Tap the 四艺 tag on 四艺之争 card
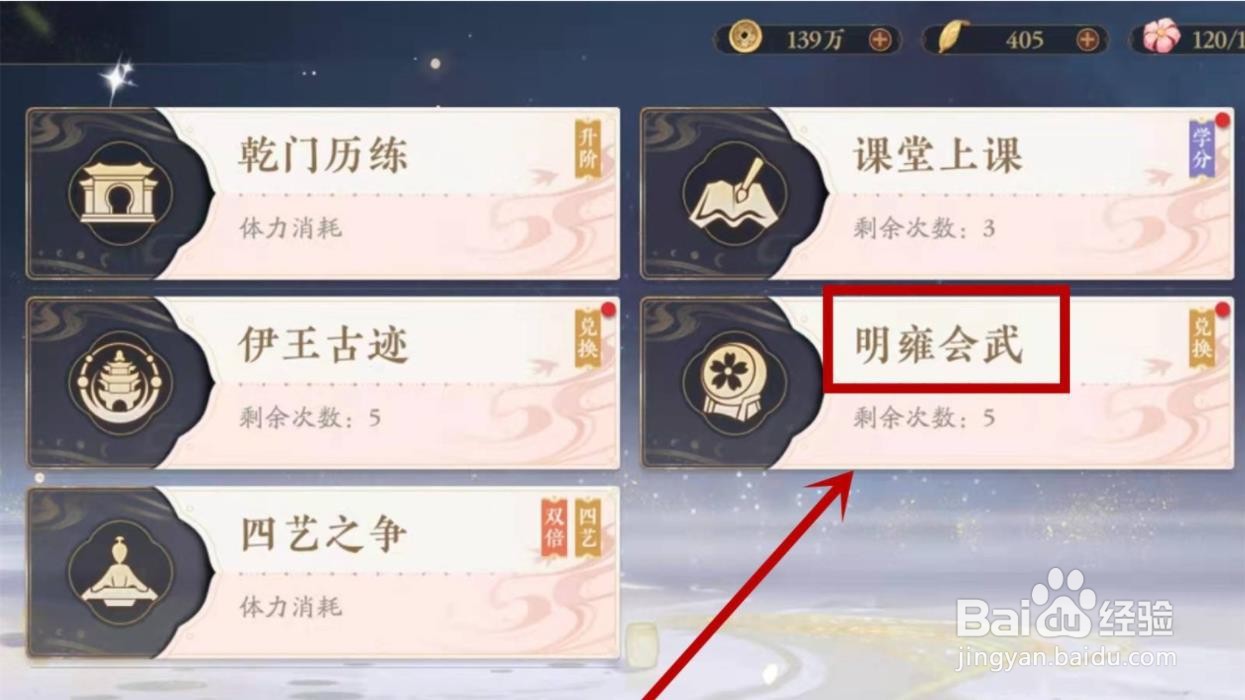Viewport: 1245px width, 700px height. click(588, 528)
